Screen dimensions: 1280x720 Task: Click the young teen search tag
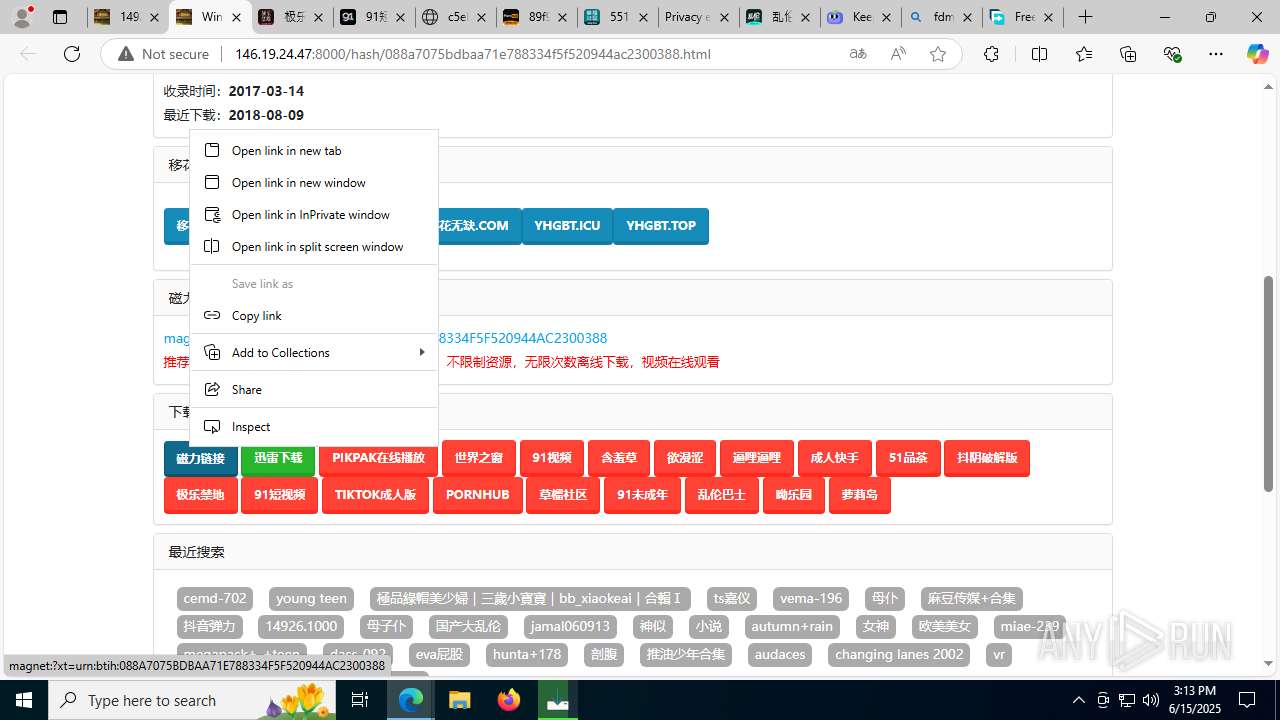click(311, 598)
